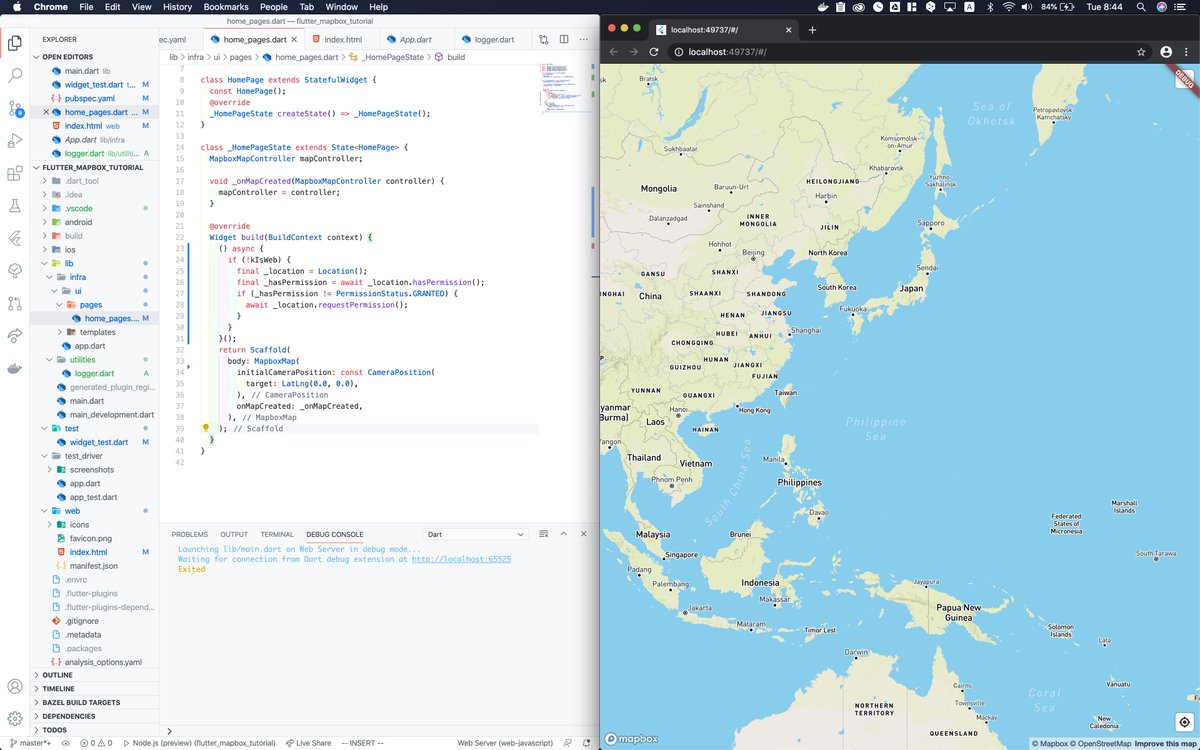Open the History menu in macOS menu bar

(177, 7)
